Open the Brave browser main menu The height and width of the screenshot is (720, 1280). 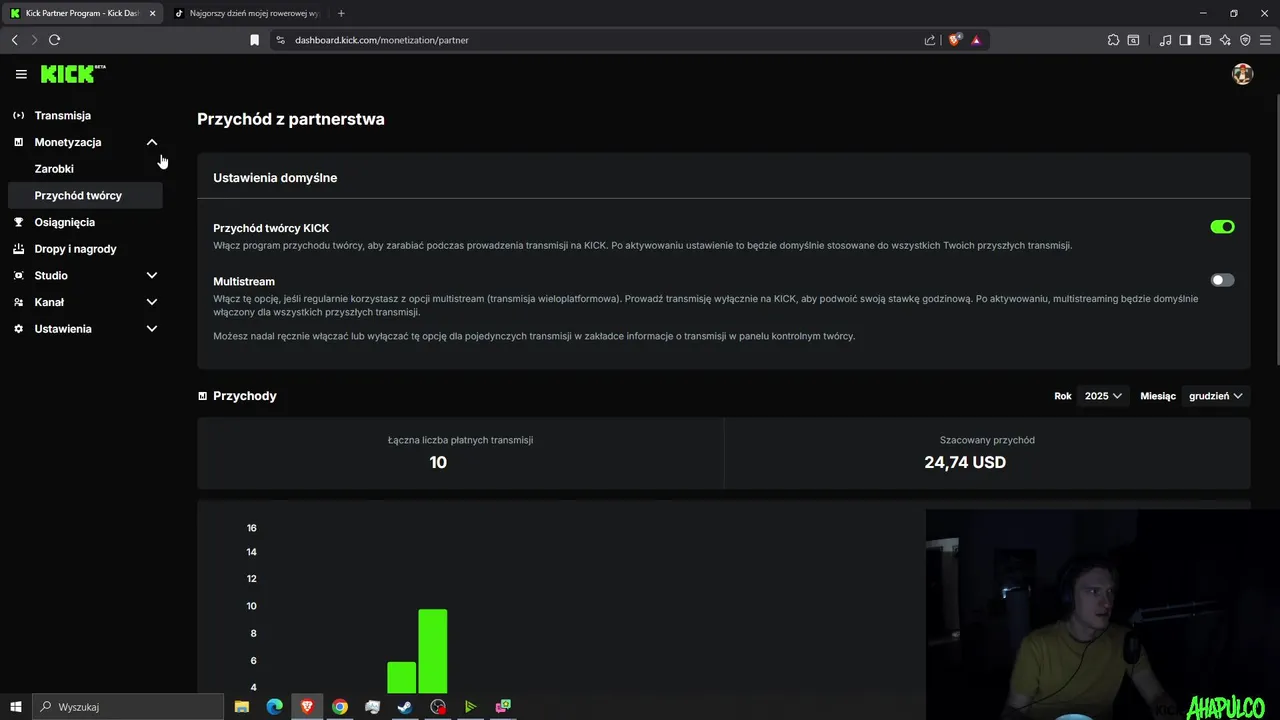(x=1265, y=40)
